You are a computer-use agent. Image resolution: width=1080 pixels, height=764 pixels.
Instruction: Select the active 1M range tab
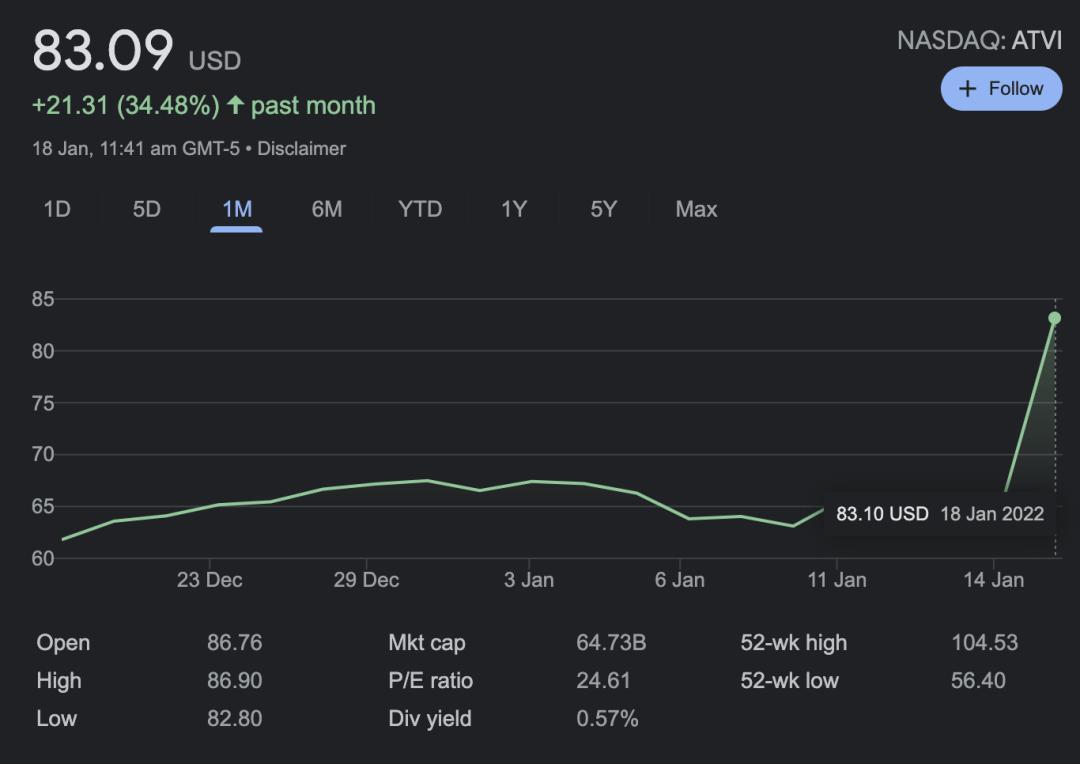pyautogui.click(x=237, y=209)
